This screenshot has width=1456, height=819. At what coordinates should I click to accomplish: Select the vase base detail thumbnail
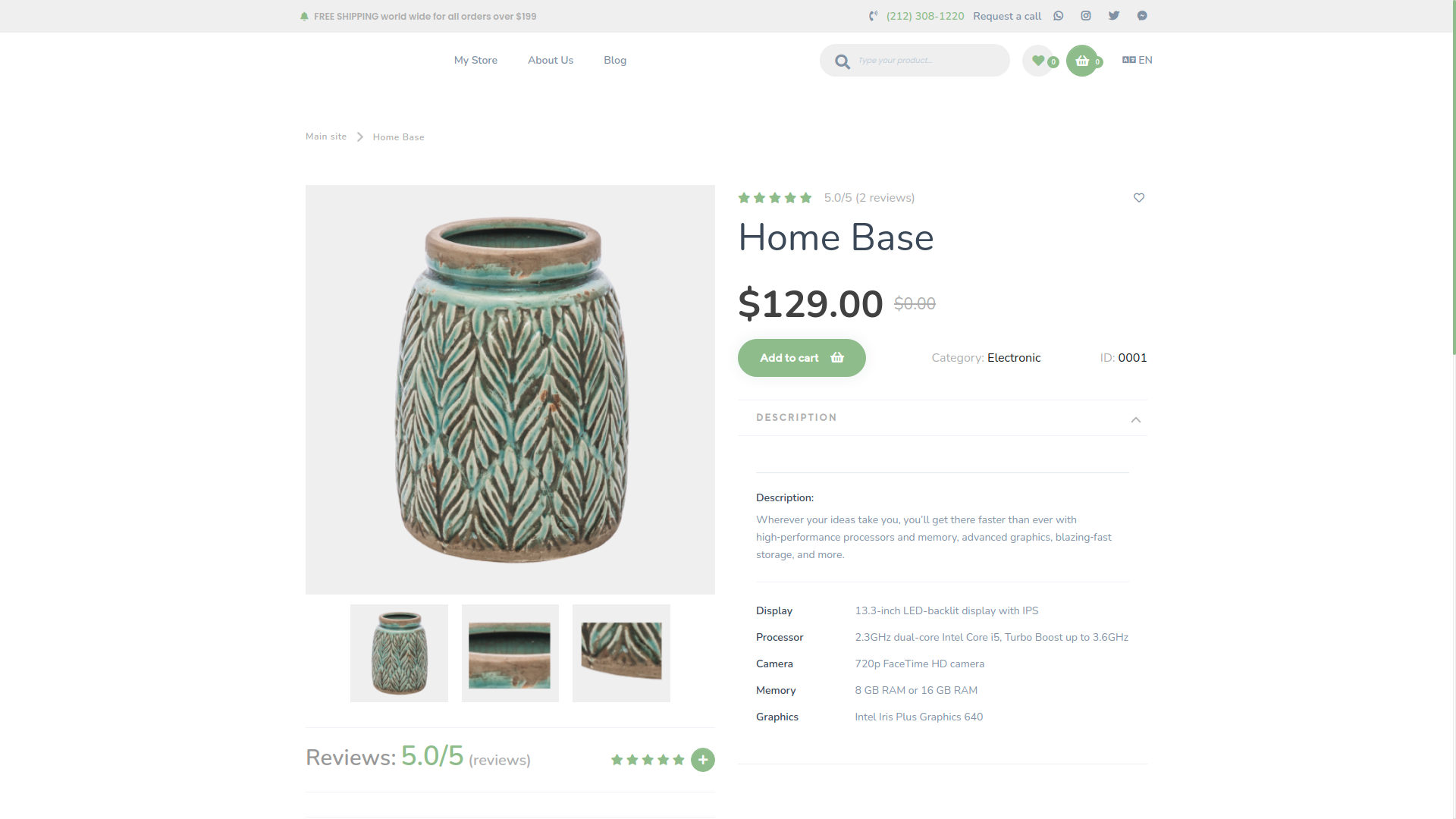coord(621,654)
